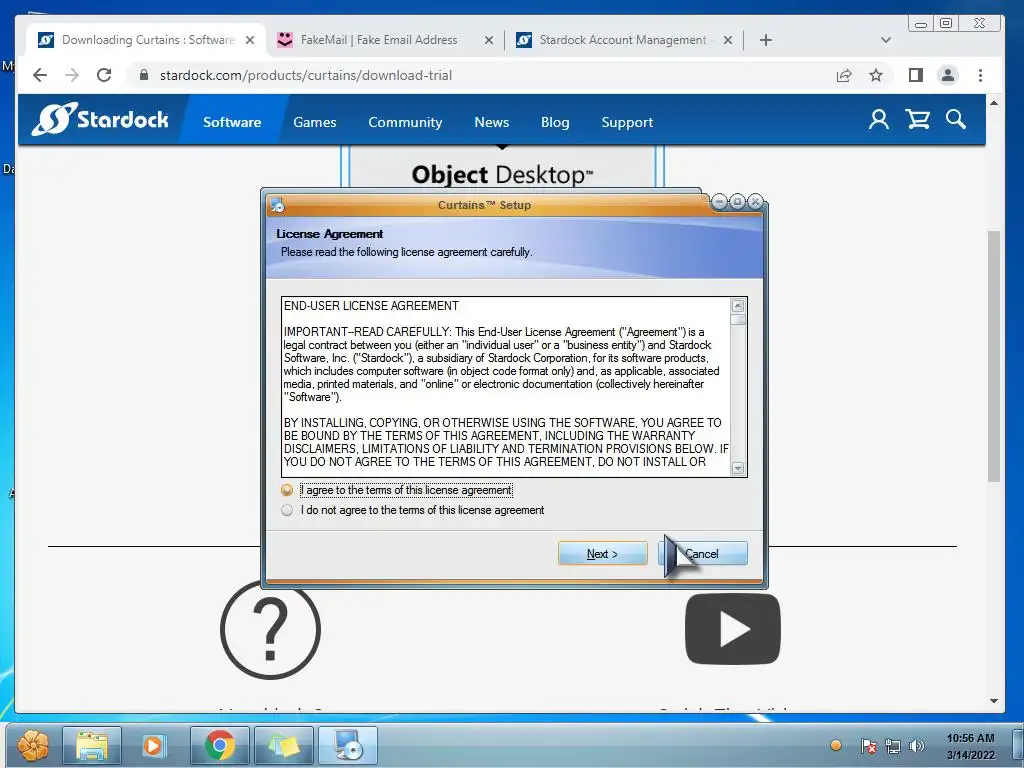Toggle the browser side panel icon
The width and height of the screenshot is (1024, 768).
click(916, 75)
